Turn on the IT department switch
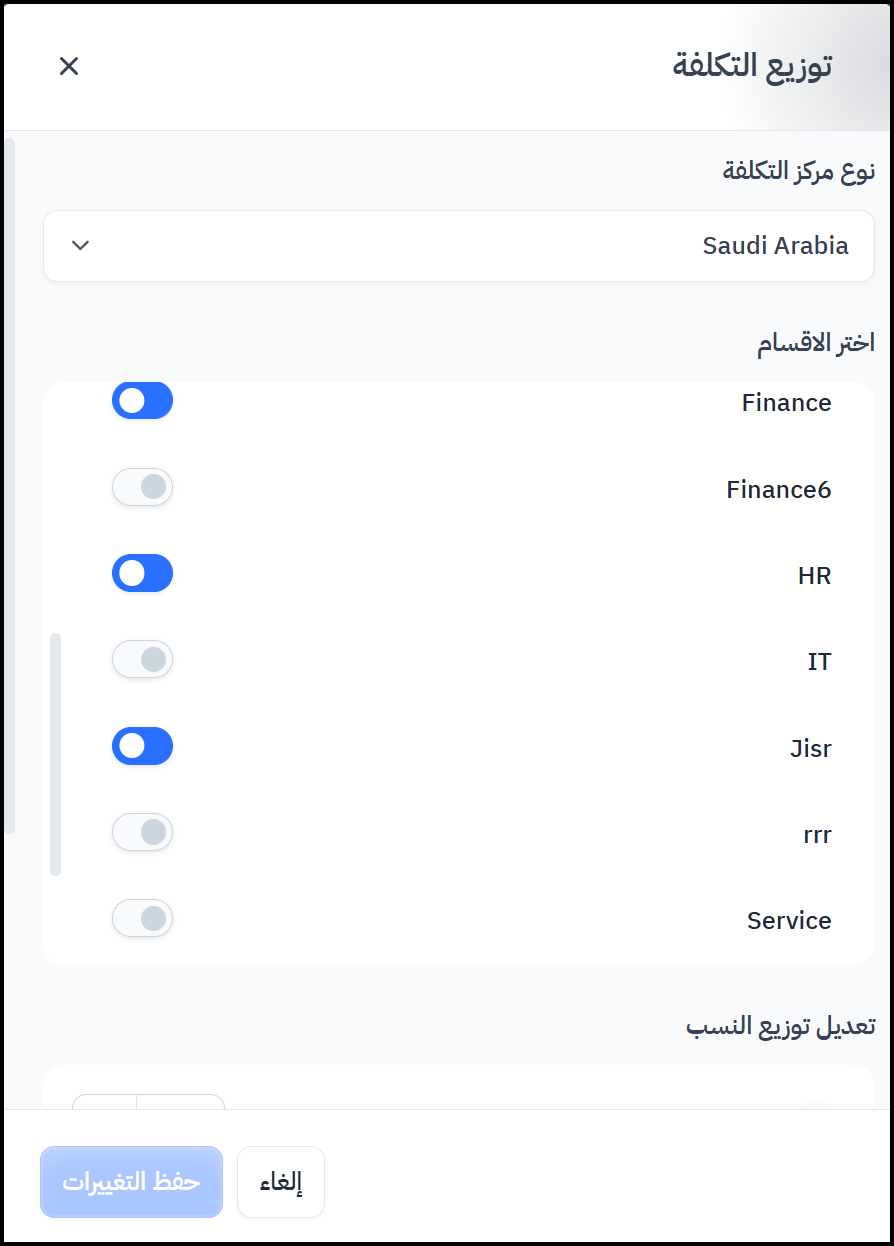Screen dimensions: 894x1246 pos(142,660)
